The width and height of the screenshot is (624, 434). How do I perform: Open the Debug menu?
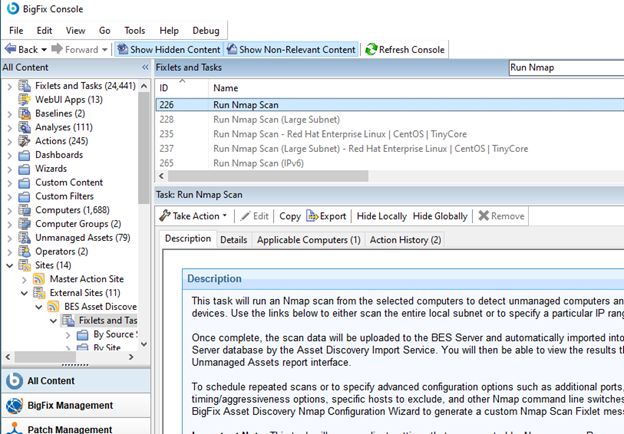(x=205, y=31)
